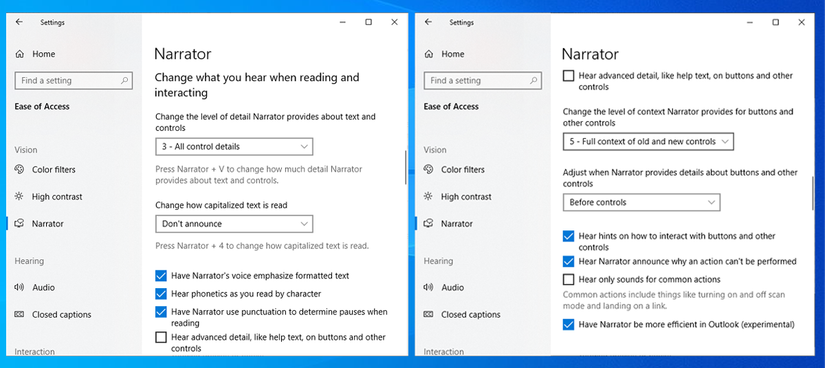
Task: Click Find a setting field, left window
Action: [x=74, y=81]
